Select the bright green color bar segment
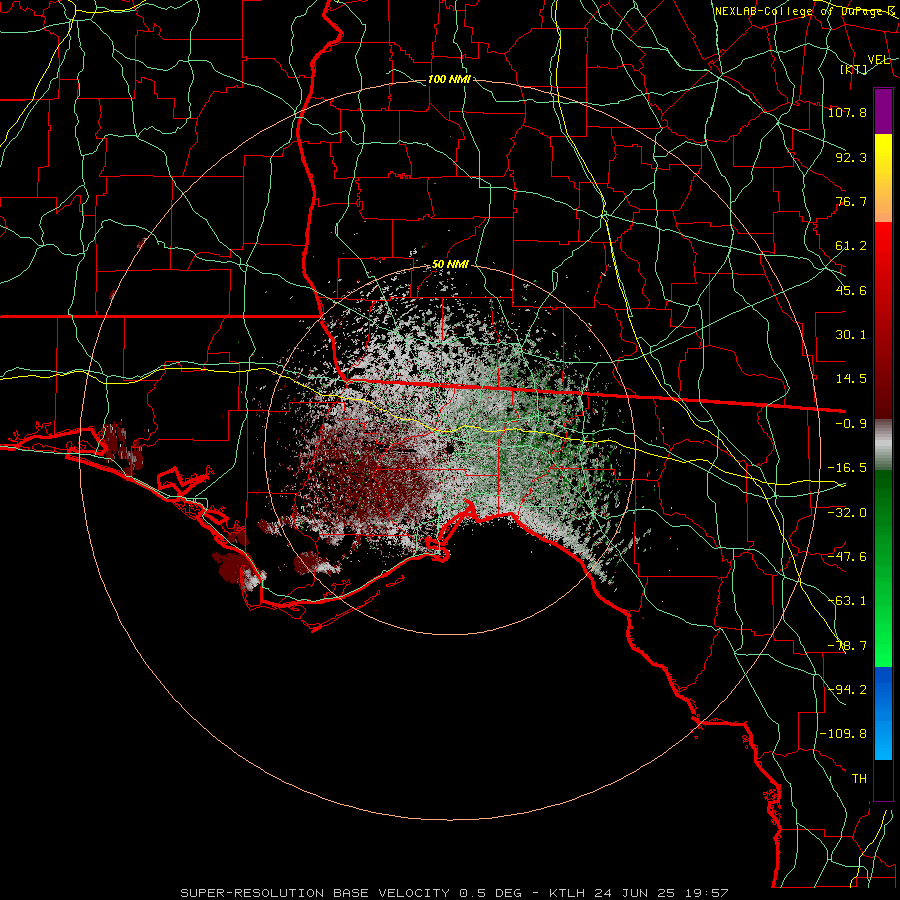Image resolution: width=900 pixels, height=900 pixels. tap(883, 634)
